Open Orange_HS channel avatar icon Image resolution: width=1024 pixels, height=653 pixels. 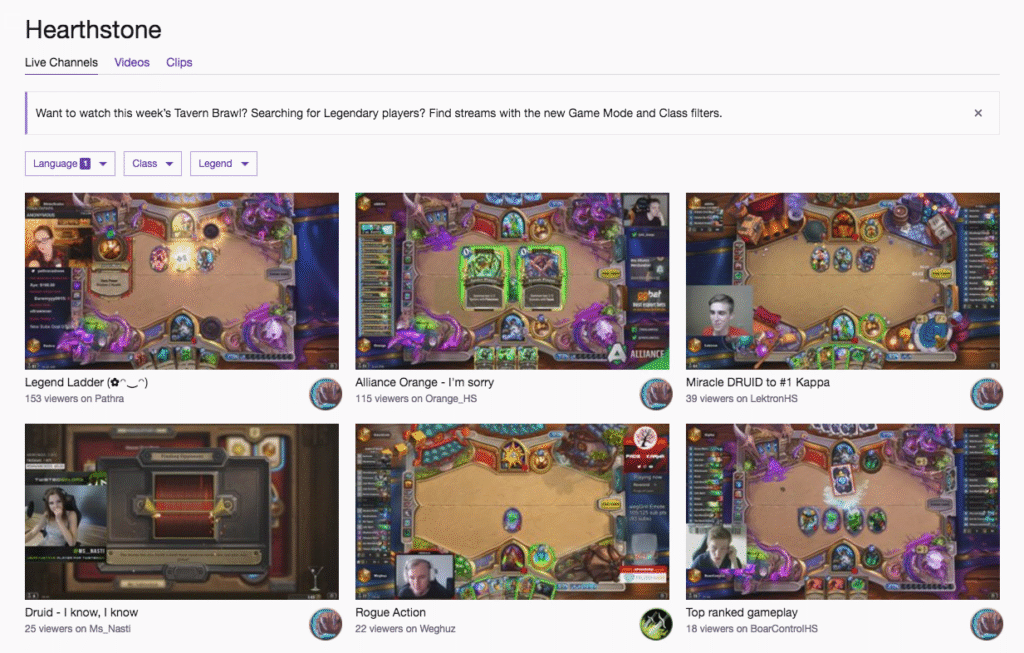[x=656, y=394]
